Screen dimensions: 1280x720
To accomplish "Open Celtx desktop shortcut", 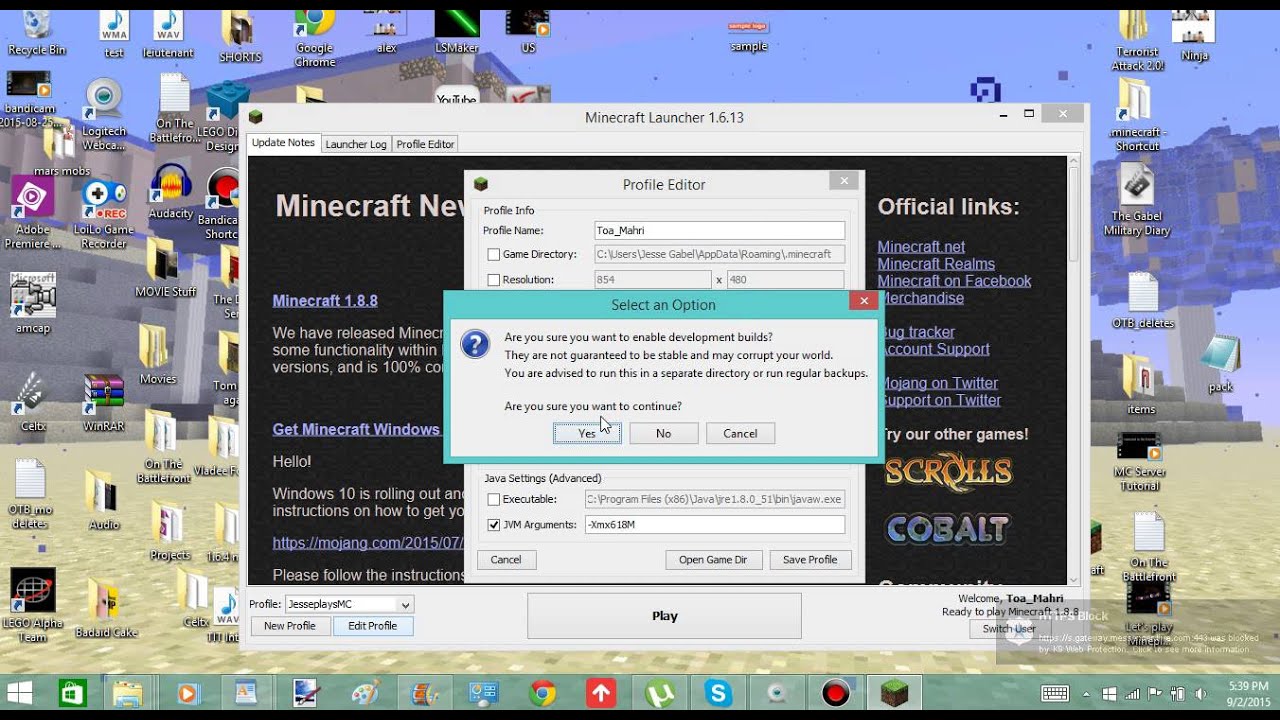I will [x=32, y=403].
